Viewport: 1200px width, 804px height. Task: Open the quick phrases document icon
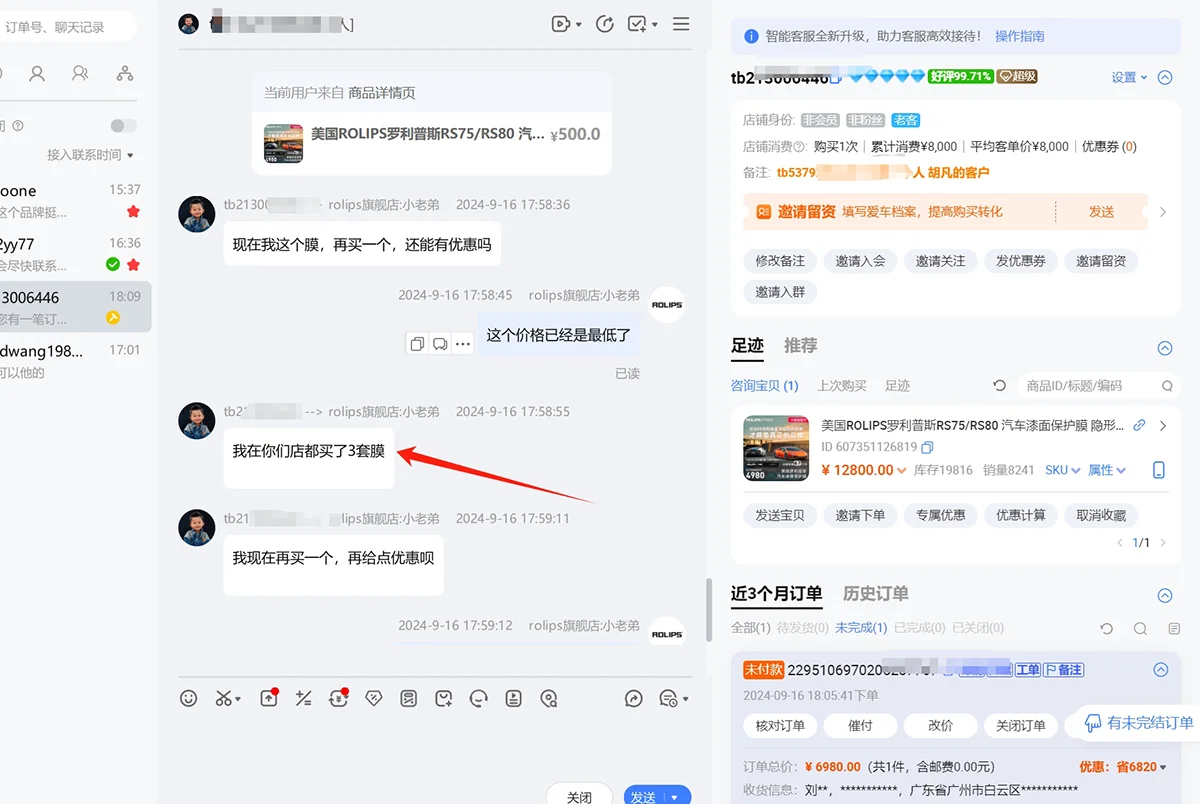pos(513,698)
